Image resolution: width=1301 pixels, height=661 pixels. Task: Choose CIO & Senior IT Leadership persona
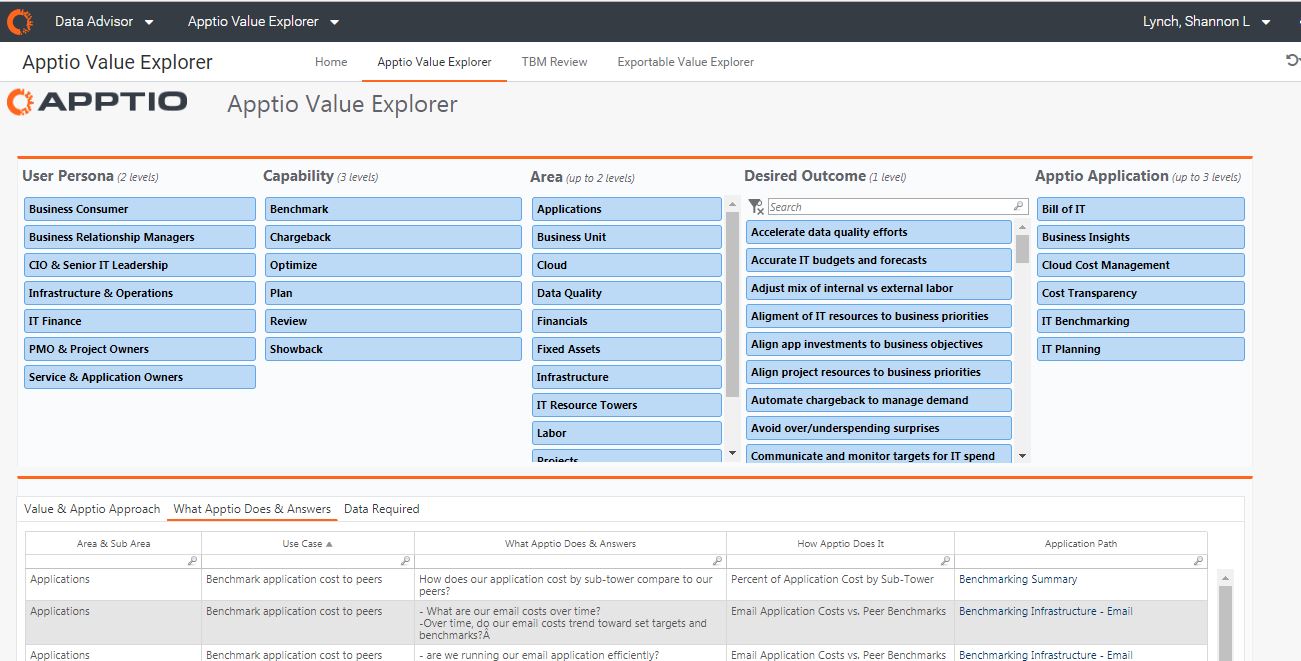[x=140, y=265]
